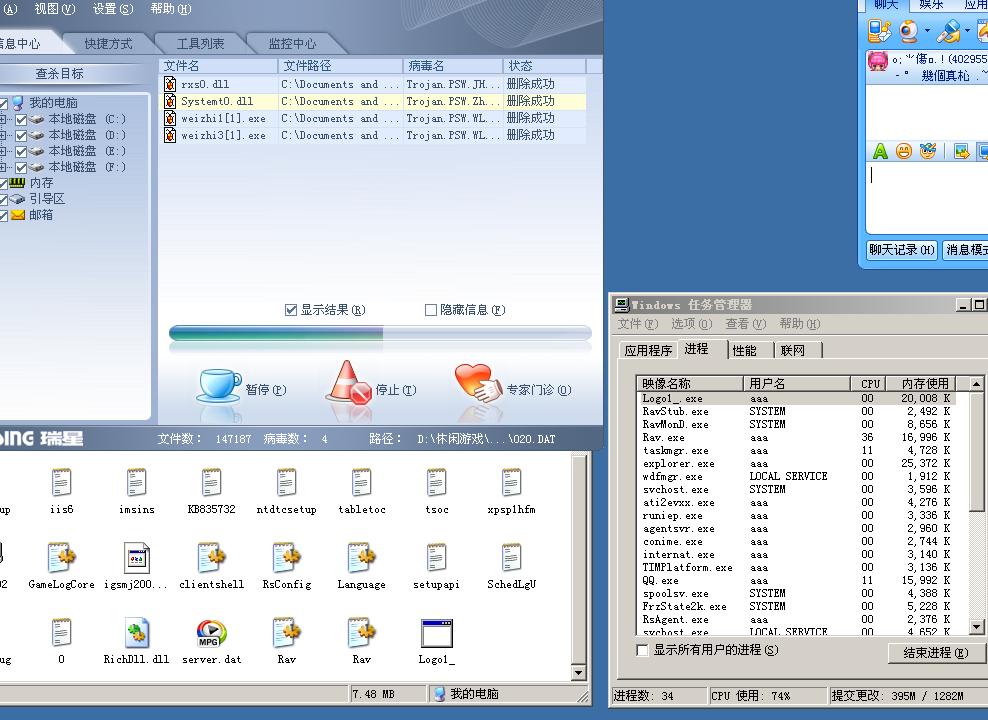Click the envelope icon next to 邮箱
This screenshot has width=988, height=720.
click(x=18, y=215)
